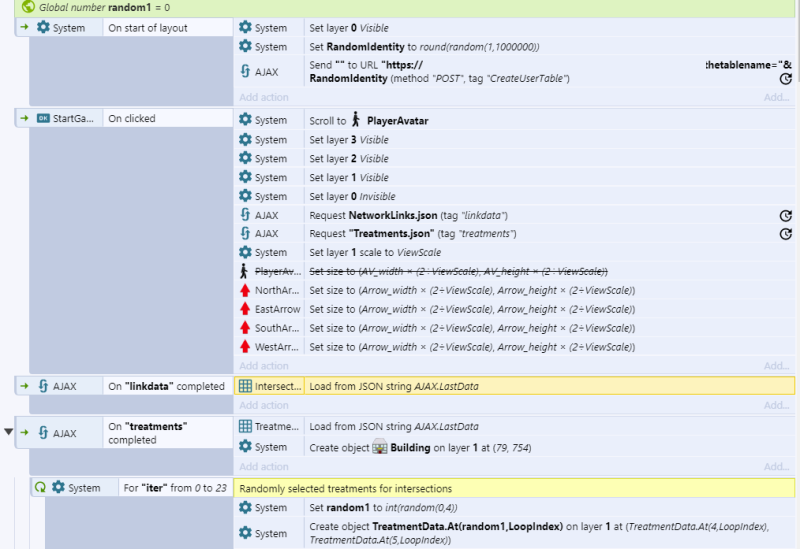Click 'Add action' under On linkdata completed event
Screen dimensions: 800x549
[264, 405]
